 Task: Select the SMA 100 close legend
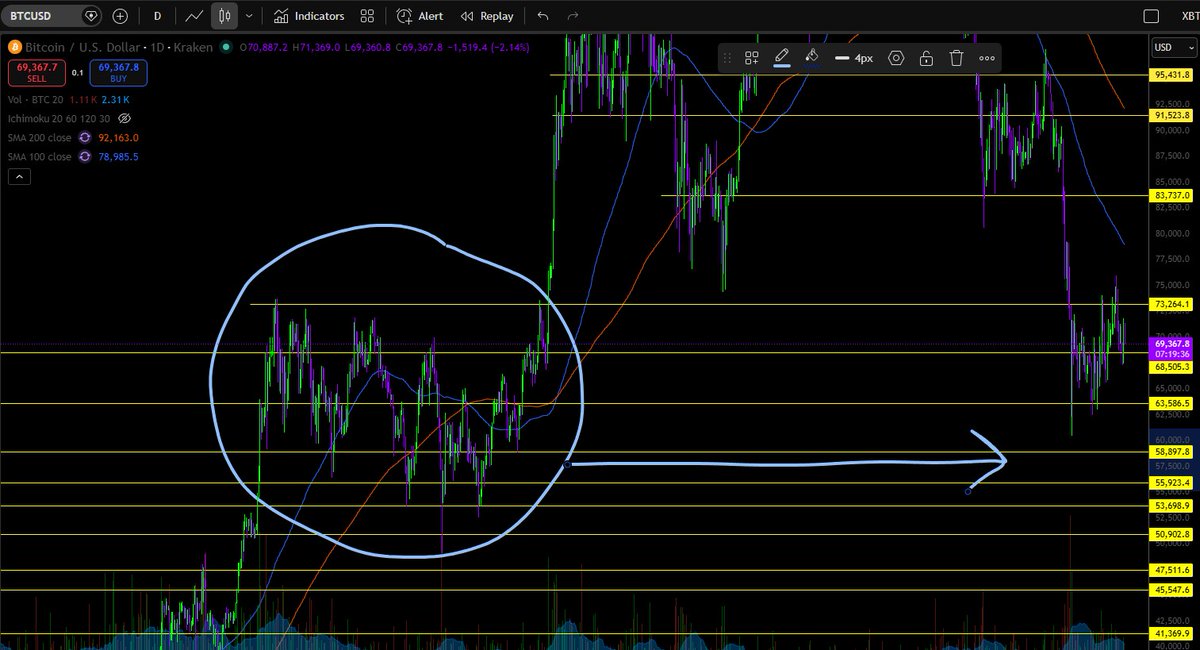[42, 157]
